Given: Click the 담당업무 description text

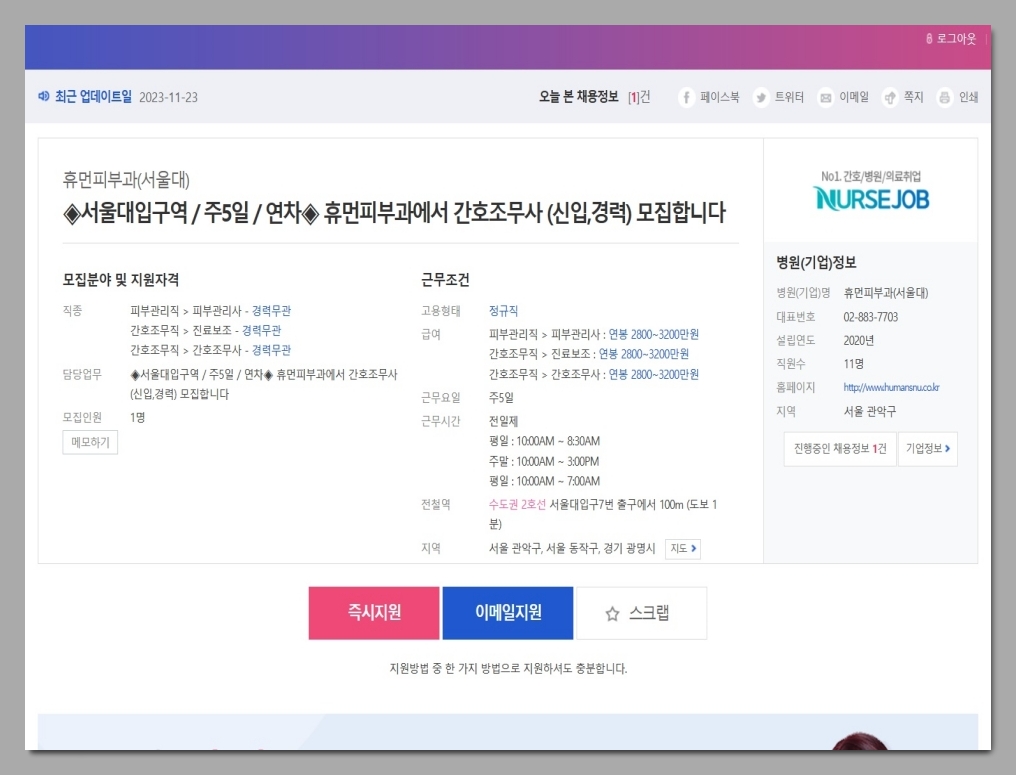Looking at the screenshot, I should (x=264, y=384).
